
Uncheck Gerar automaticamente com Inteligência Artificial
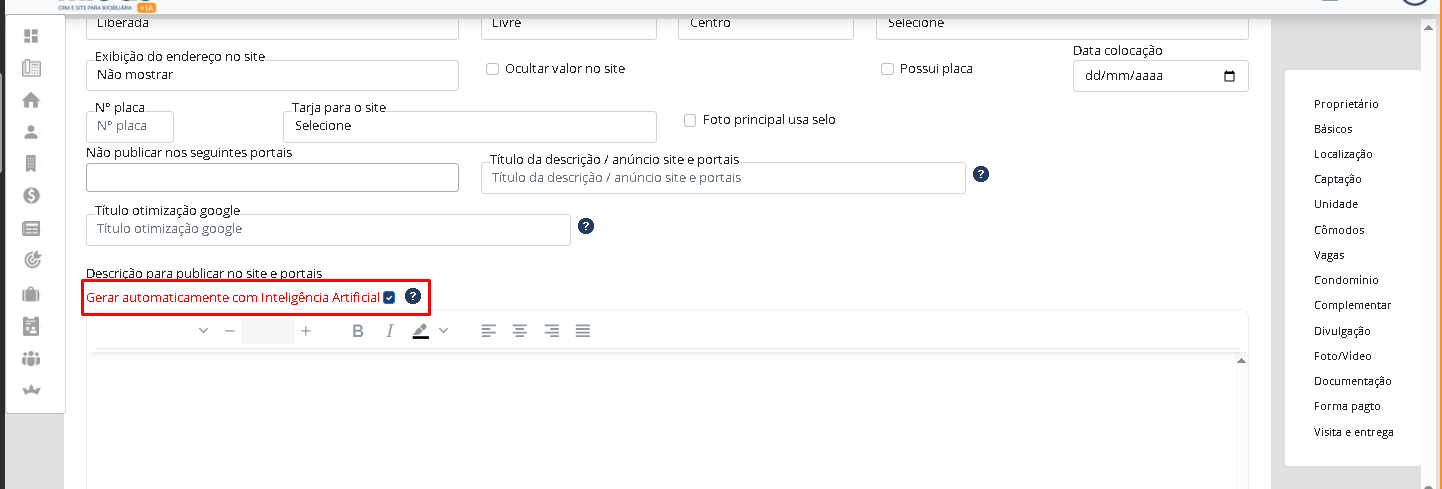pos(389,297)
